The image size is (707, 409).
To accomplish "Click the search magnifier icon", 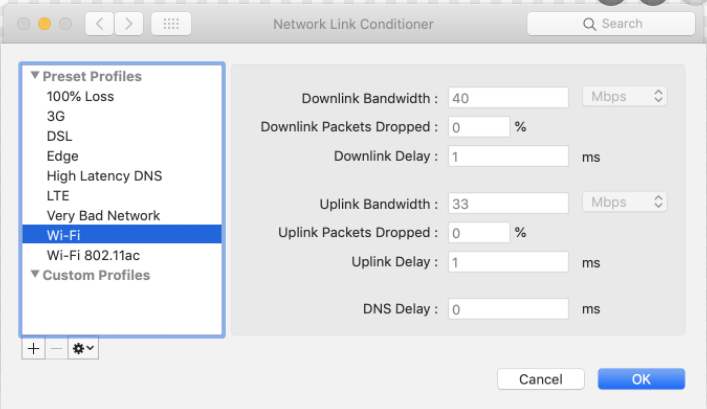I will click(589, 24).
